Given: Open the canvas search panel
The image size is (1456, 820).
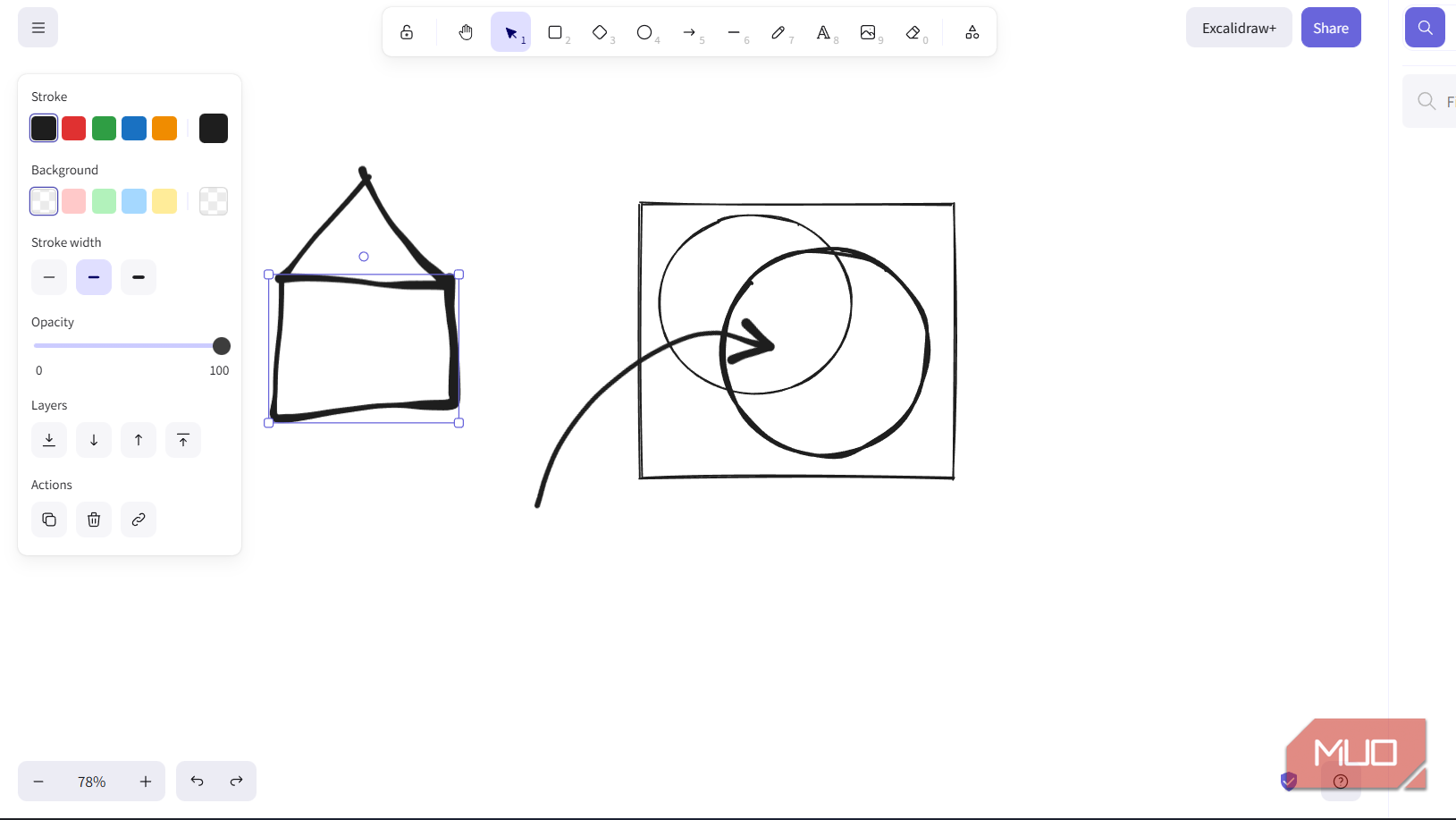Looking at the screenshot, I should point(1424,27).
